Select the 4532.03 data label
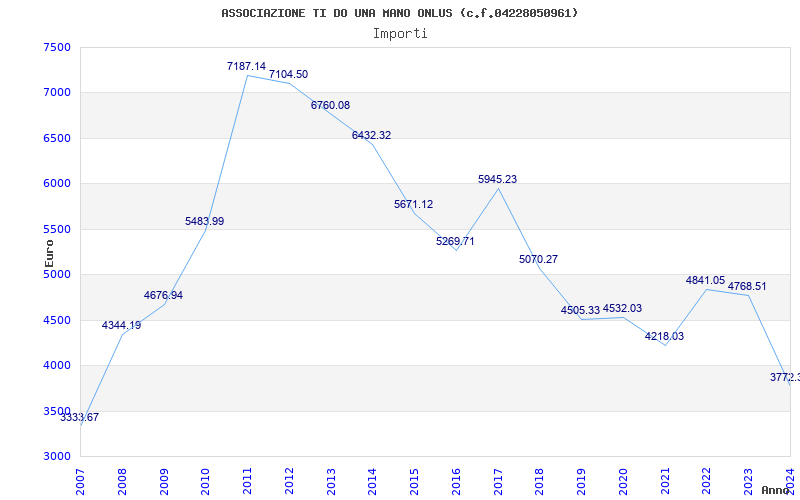Image resolution: width=800 pixels, height=500 pixels. click(x=622, y=309)
